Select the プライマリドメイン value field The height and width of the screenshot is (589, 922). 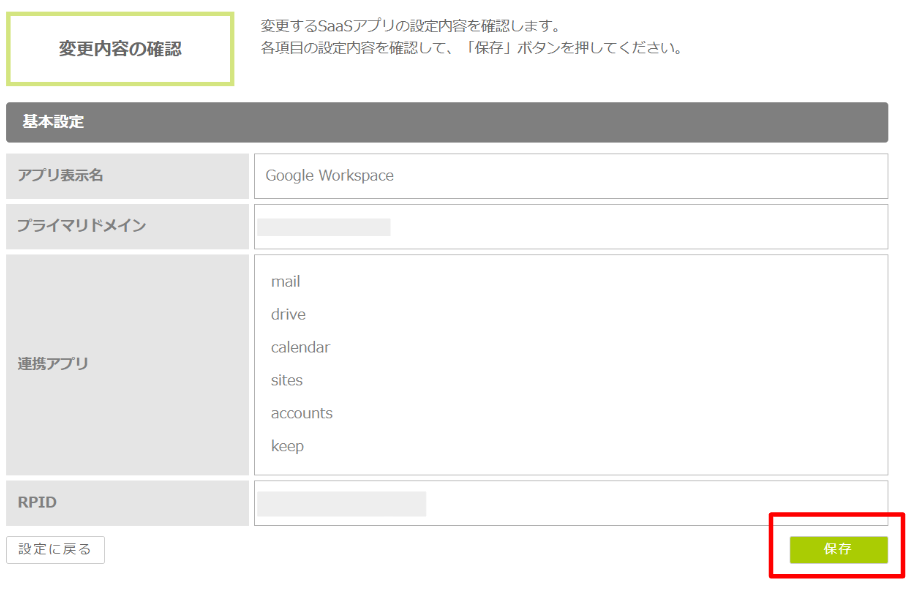pos(570,227)
